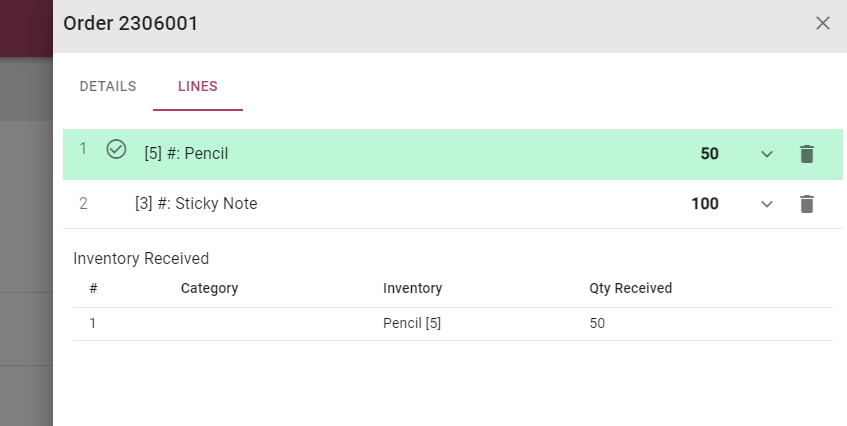Click the Sticky Note quantity 100
Screen dimensions: 847x426
[704, 204]
